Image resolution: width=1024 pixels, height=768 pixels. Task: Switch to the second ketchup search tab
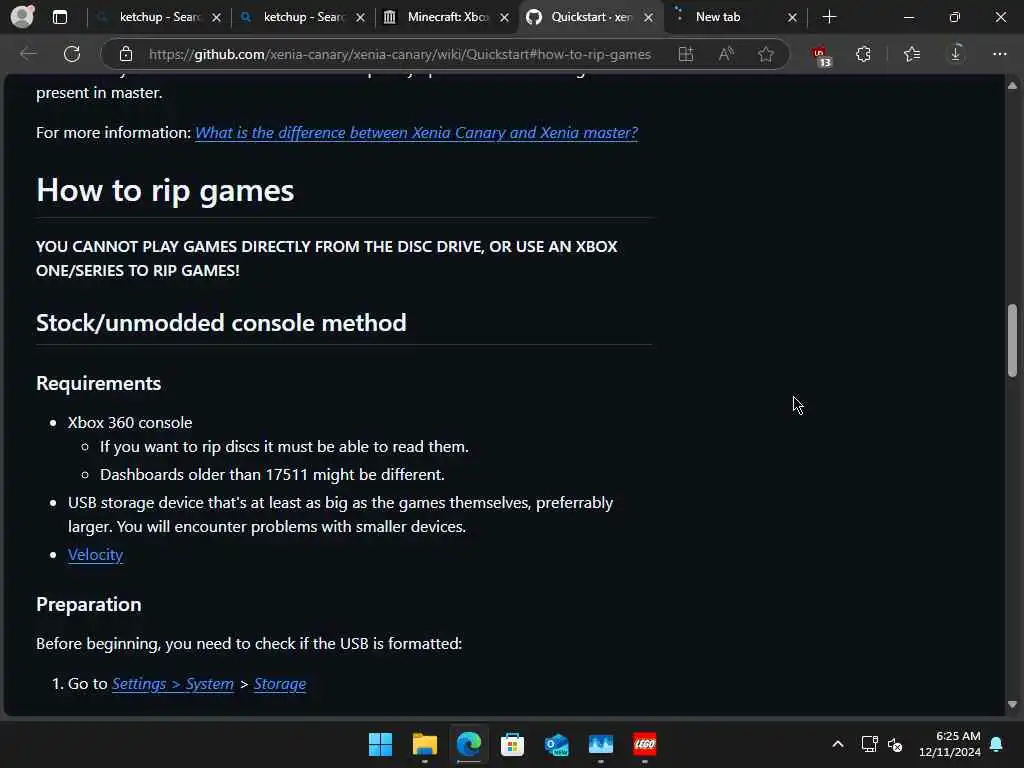tap(302, 17)
